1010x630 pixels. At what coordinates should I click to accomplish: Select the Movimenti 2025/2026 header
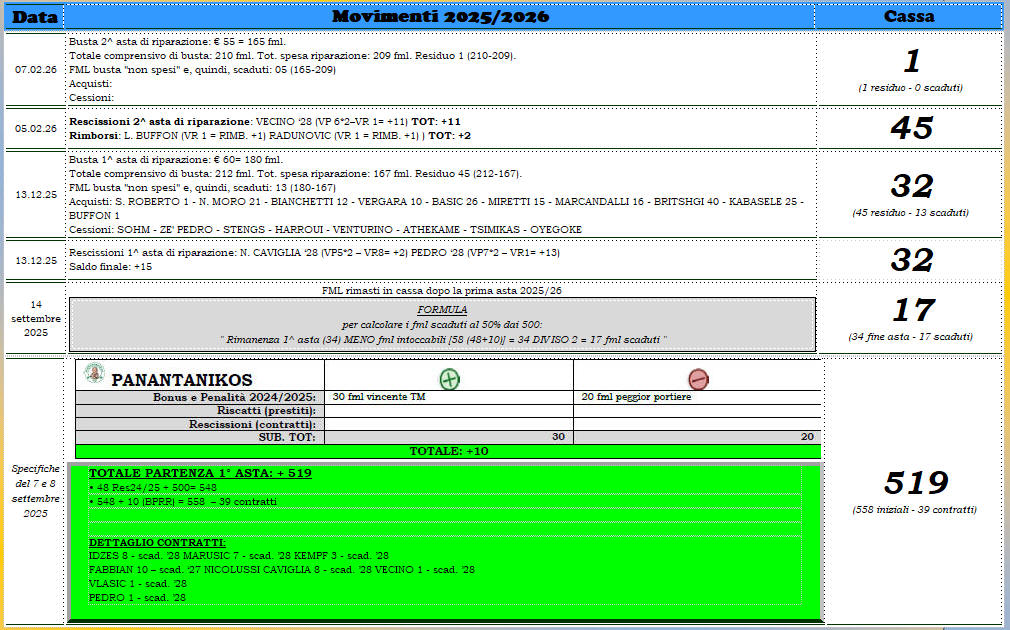click(440, 16)
